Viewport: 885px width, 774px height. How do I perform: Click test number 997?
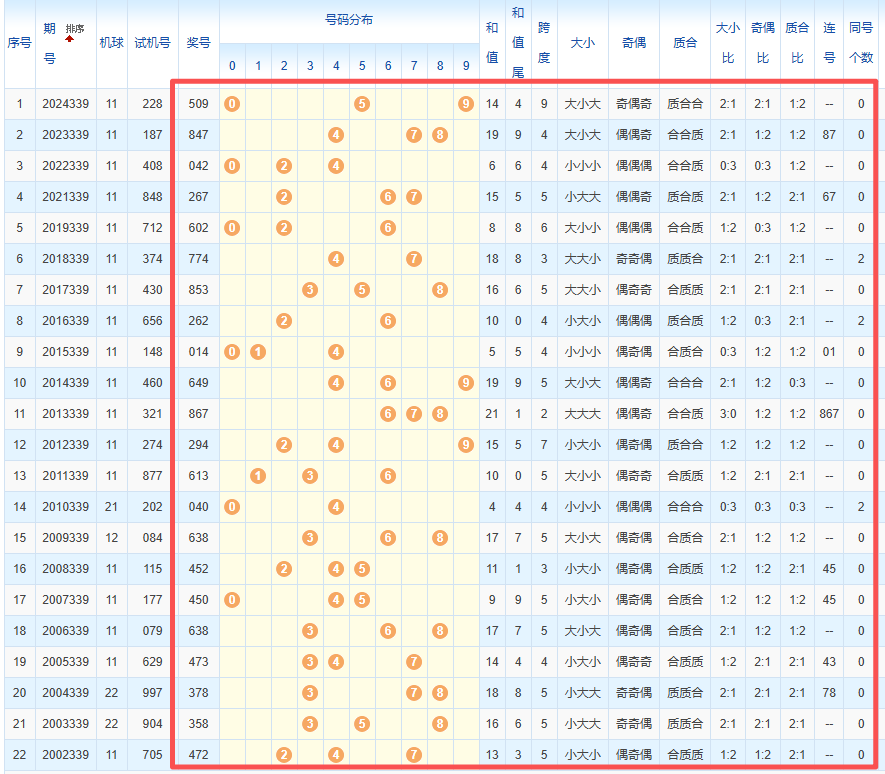pyautogui.click(x=152, y=693)
